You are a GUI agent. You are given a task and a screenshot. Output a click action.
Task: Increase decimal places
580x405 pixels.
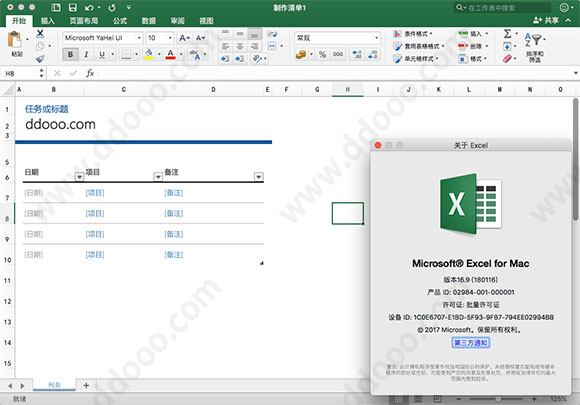pyautogui.click(x=357, y=55)
